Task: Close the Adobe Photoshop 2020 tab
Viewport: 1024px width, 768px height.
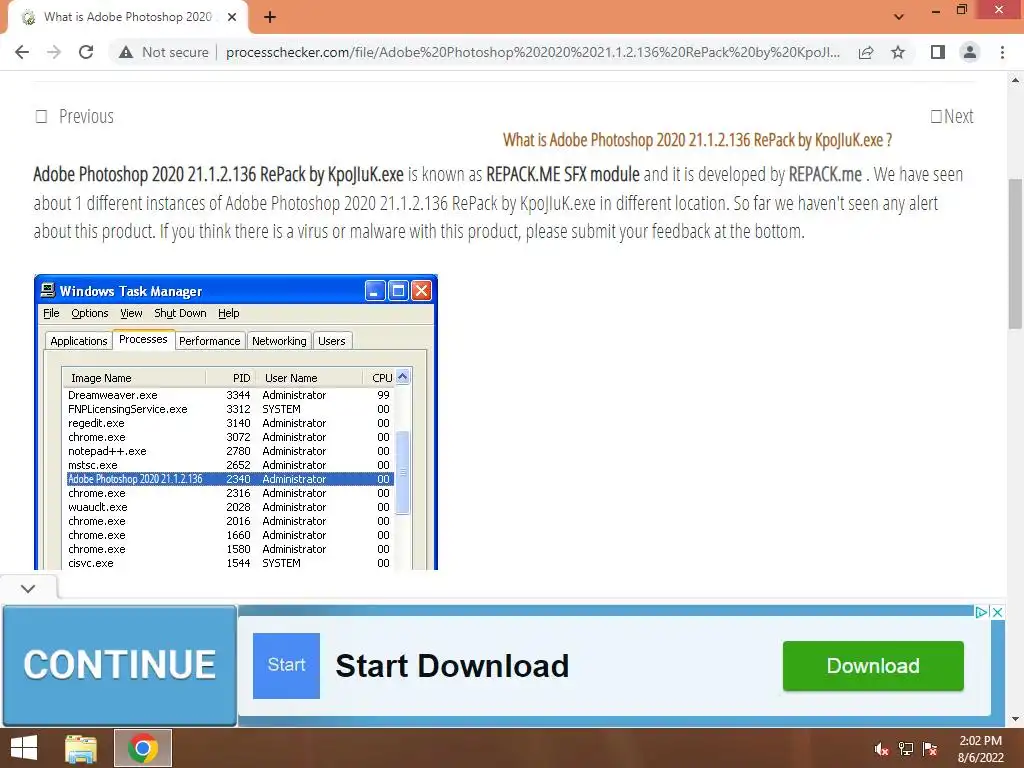Action: [232, 17]
